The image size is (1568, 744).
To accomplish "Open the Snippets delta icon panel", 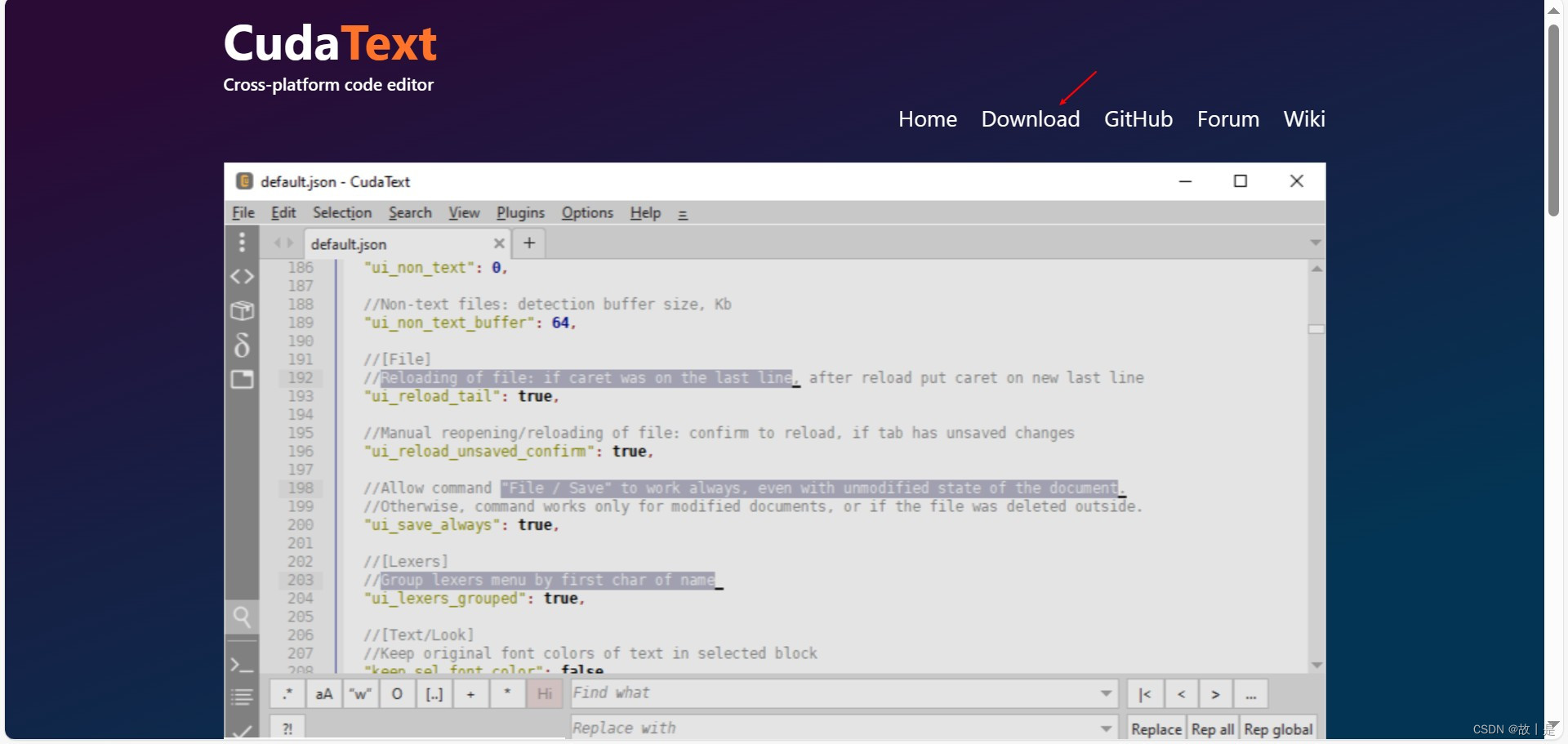I will [x=242, y=345].
